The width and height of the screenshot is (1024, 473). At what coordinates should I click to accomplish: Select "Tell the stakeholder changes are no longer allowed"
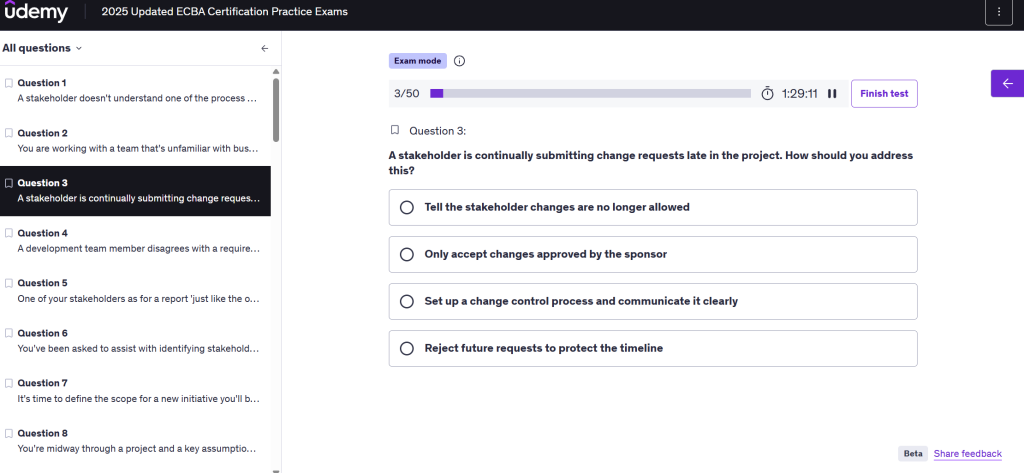point(406,207)
